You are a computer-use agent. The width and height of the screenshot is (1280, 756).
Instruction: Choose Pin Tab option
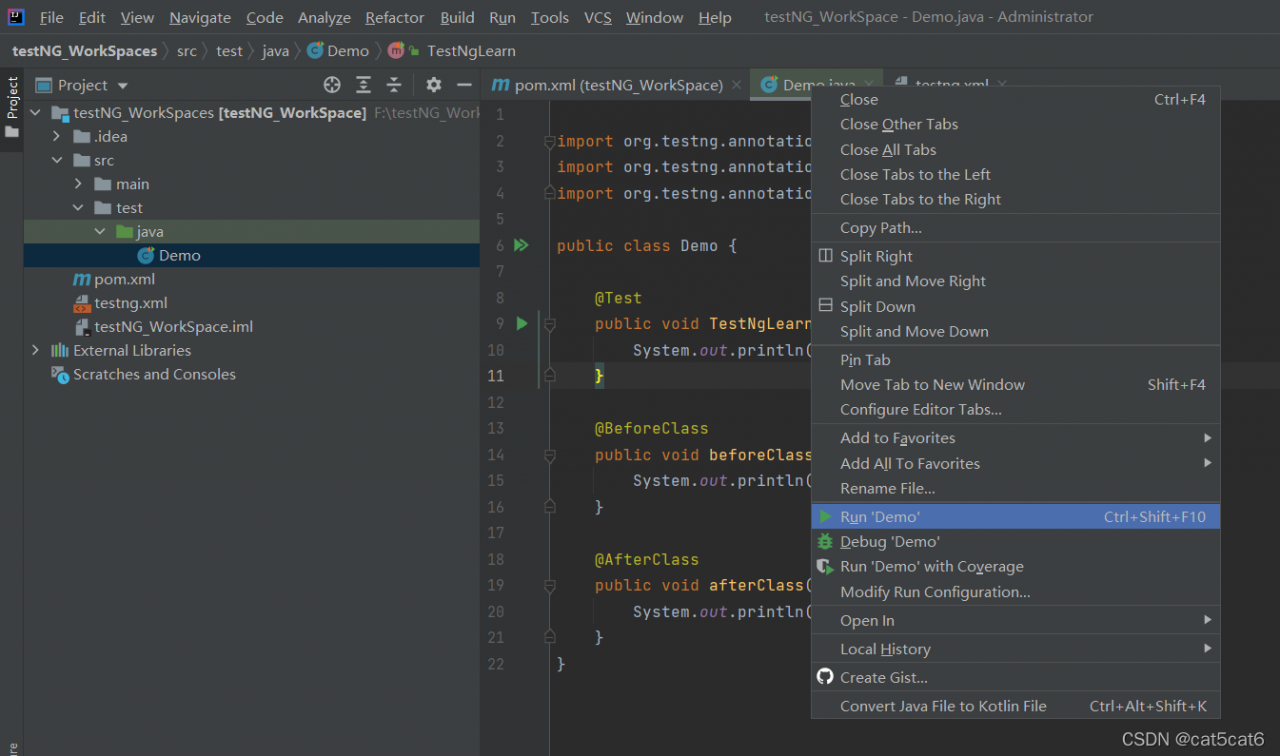pos(1015,360)
